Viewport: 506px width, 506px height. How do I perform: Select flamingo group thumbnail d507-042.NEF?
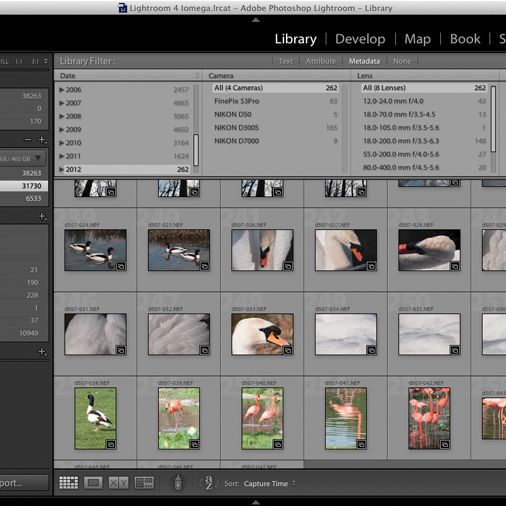pos(429,418)
